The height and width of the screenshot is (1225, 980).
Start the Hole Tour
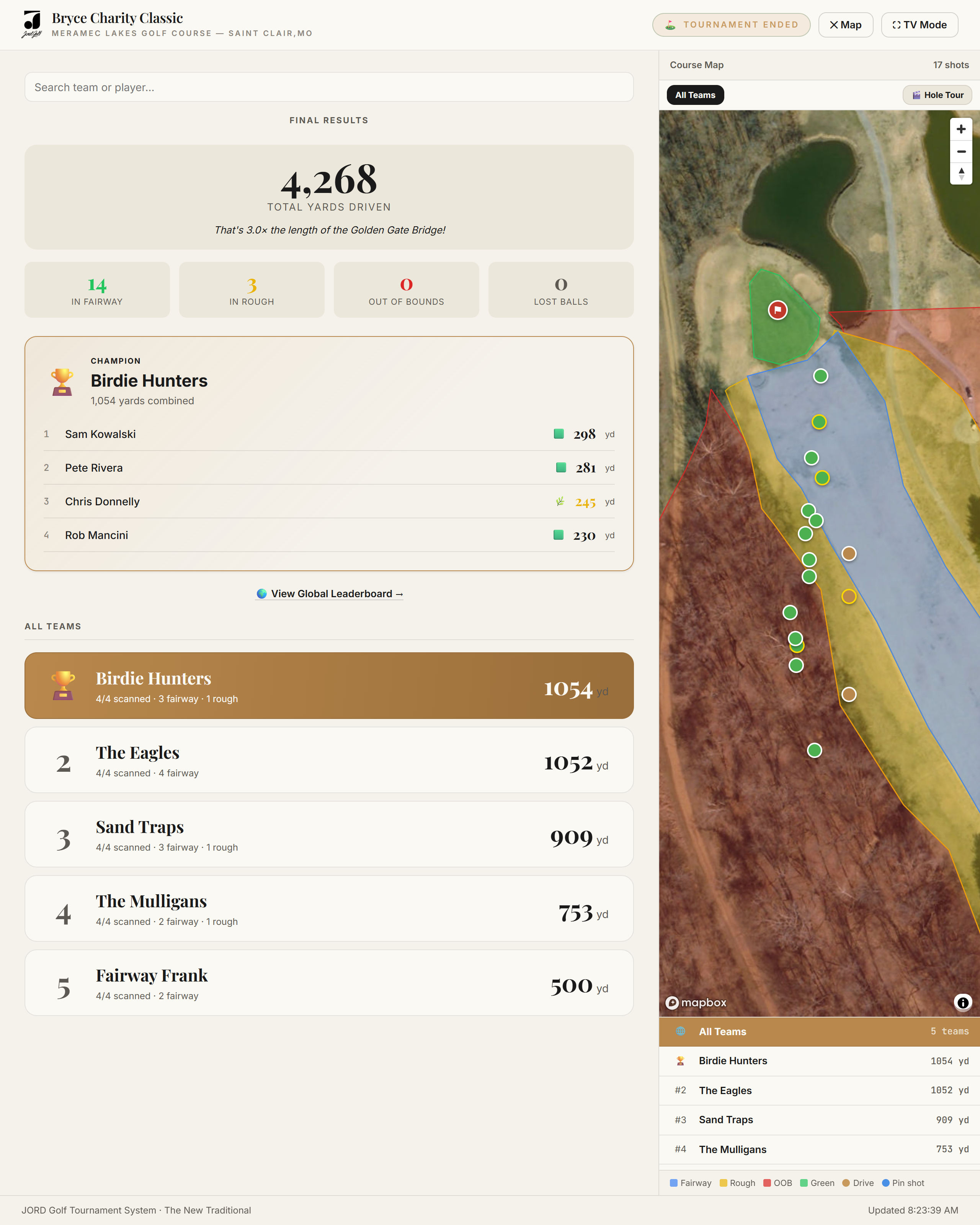point(938,95)
